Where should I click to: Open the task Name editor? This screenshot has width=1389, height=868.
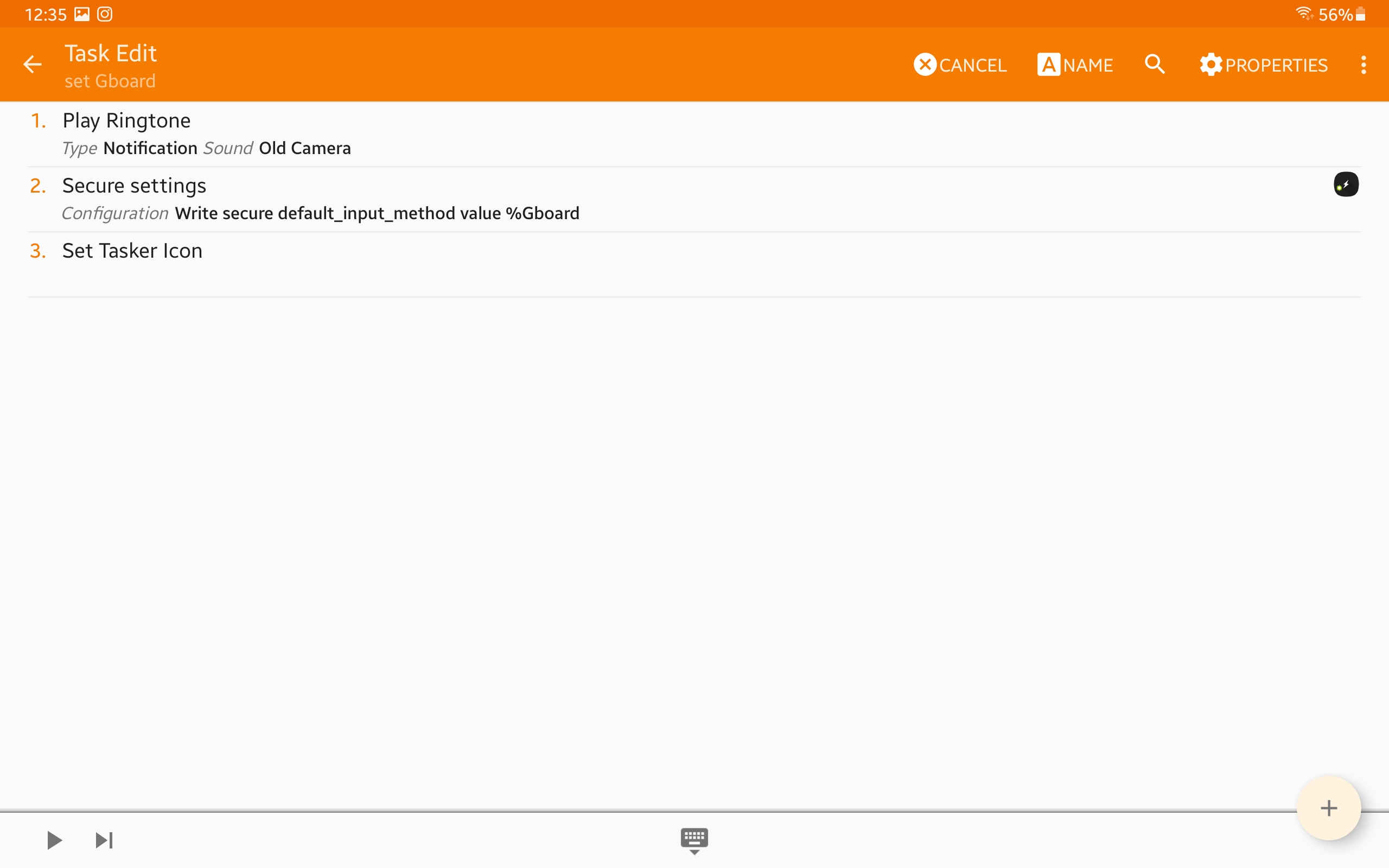(1075, 65)
